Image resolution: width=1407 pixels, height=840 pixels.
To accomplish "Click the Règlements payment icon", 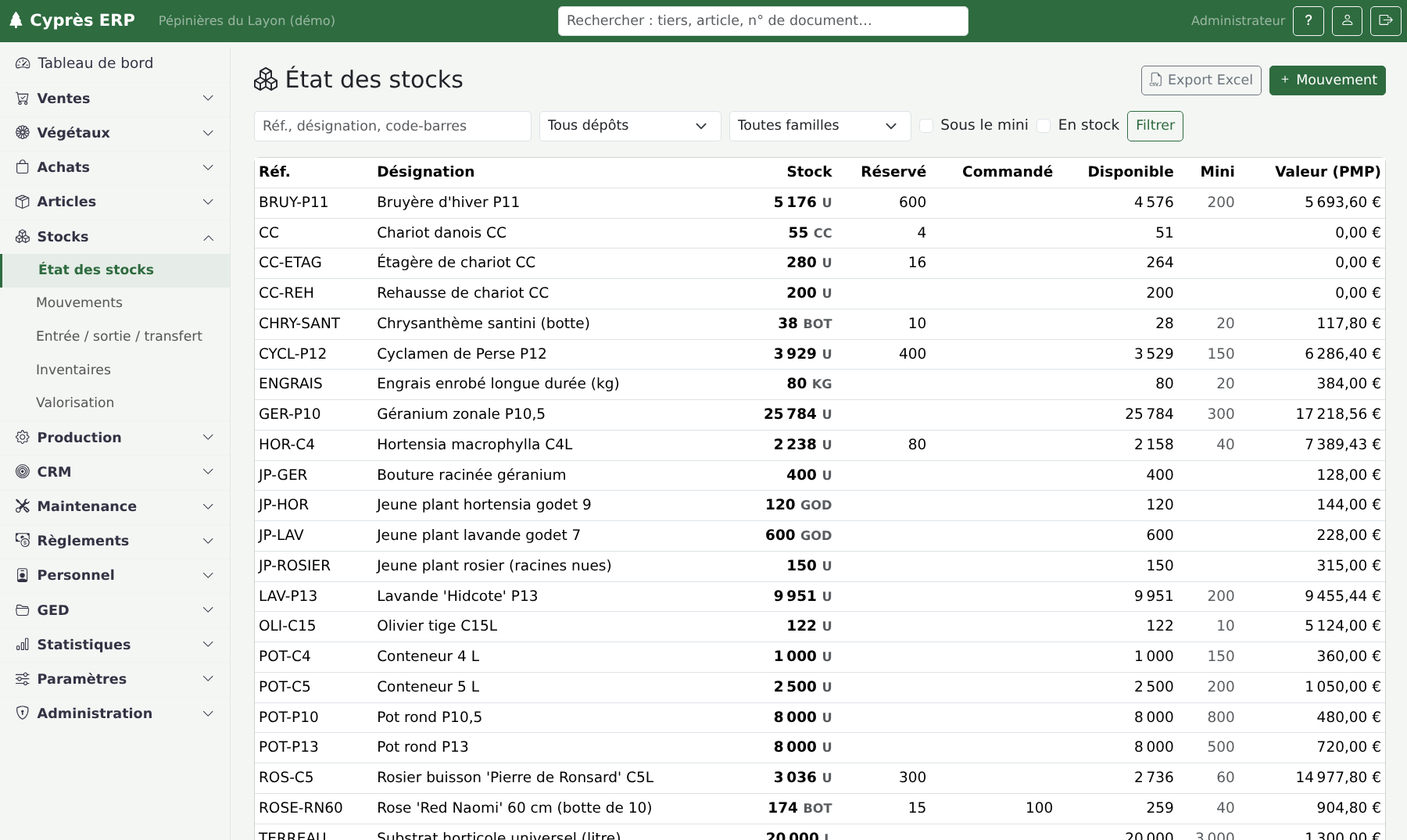I will (x=23, y=541).
